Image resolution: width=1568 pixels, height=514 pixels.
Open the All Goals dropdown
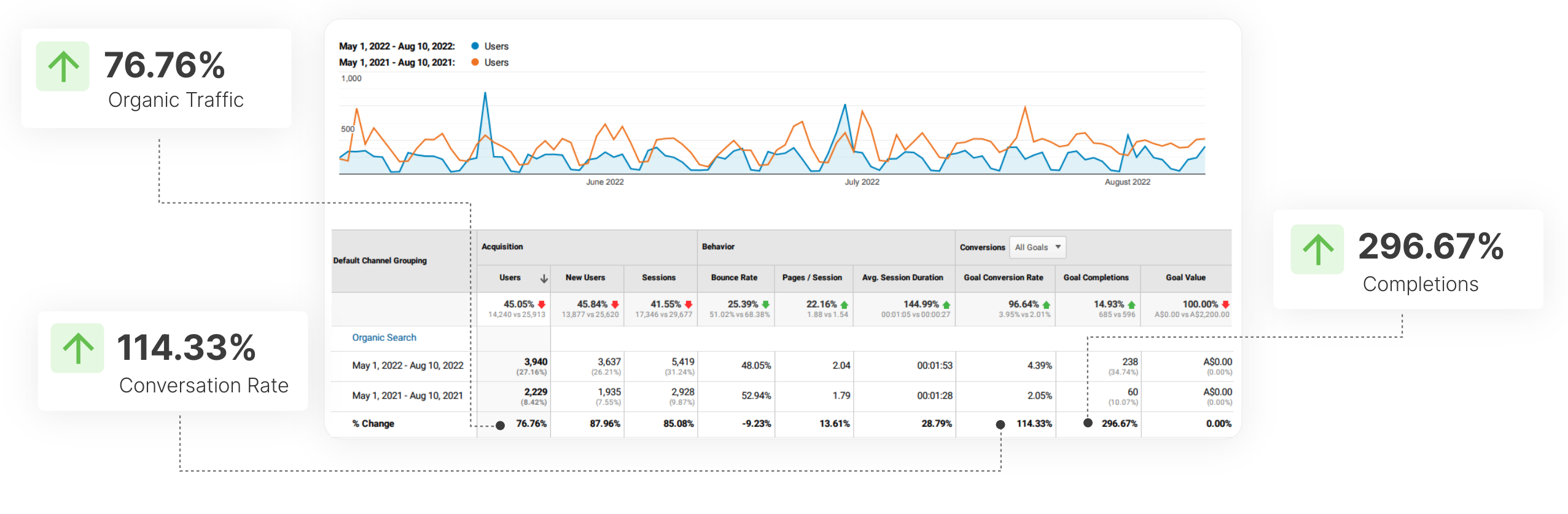click(1037, 247)
